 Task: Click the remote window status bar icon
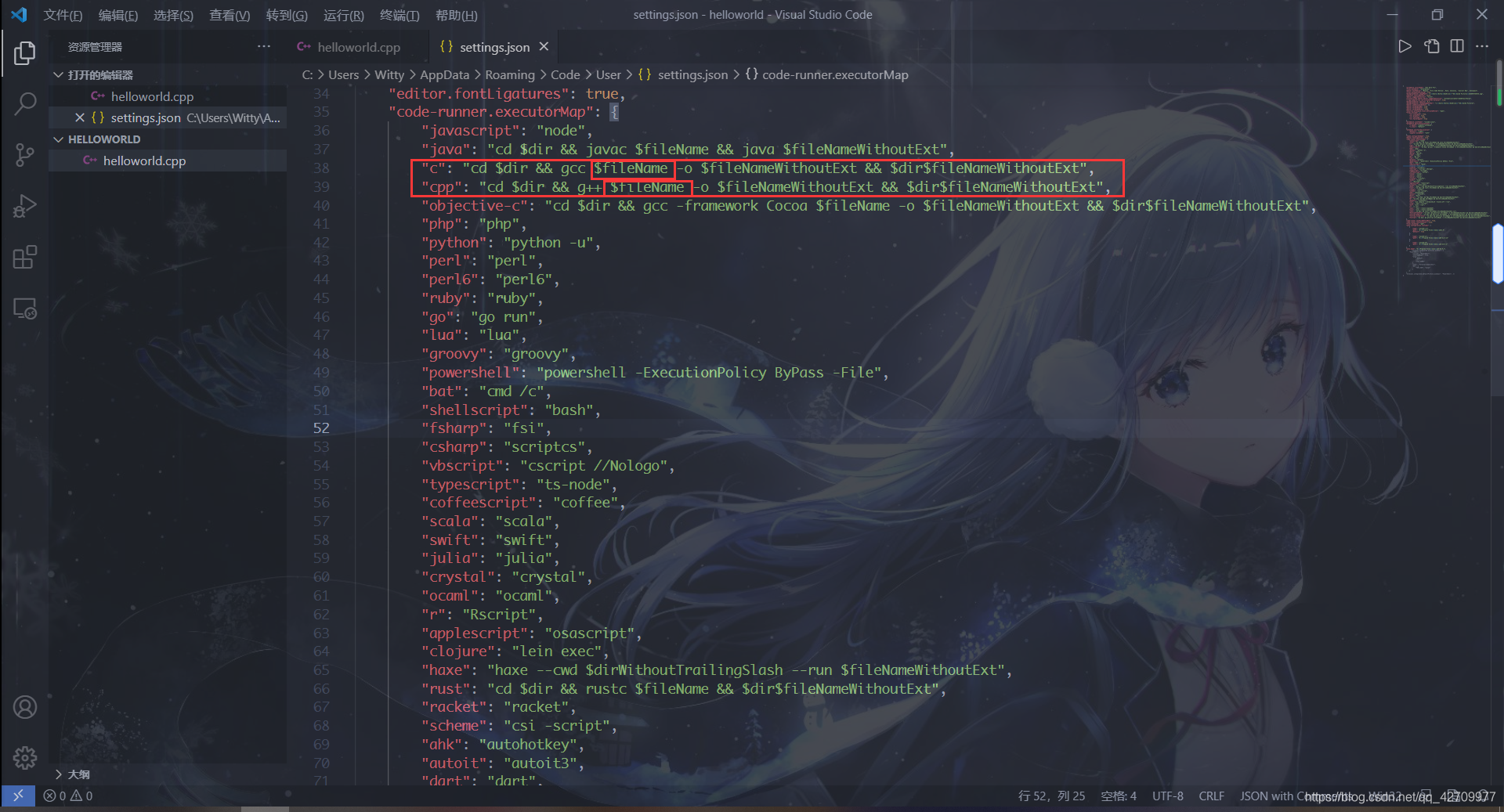[18, 796]
